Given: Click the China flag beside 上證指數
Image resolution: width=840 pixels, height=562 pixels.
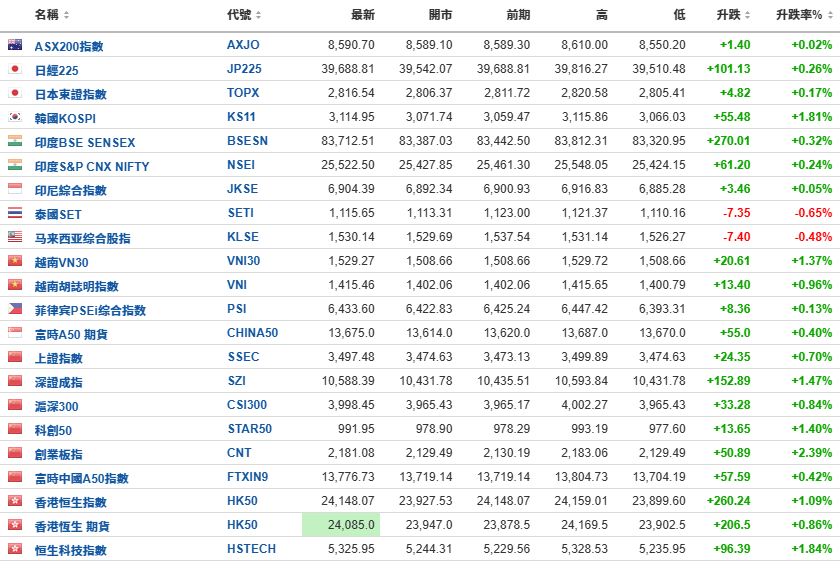Looking at the screenshot, I should (x=15, y=357).
